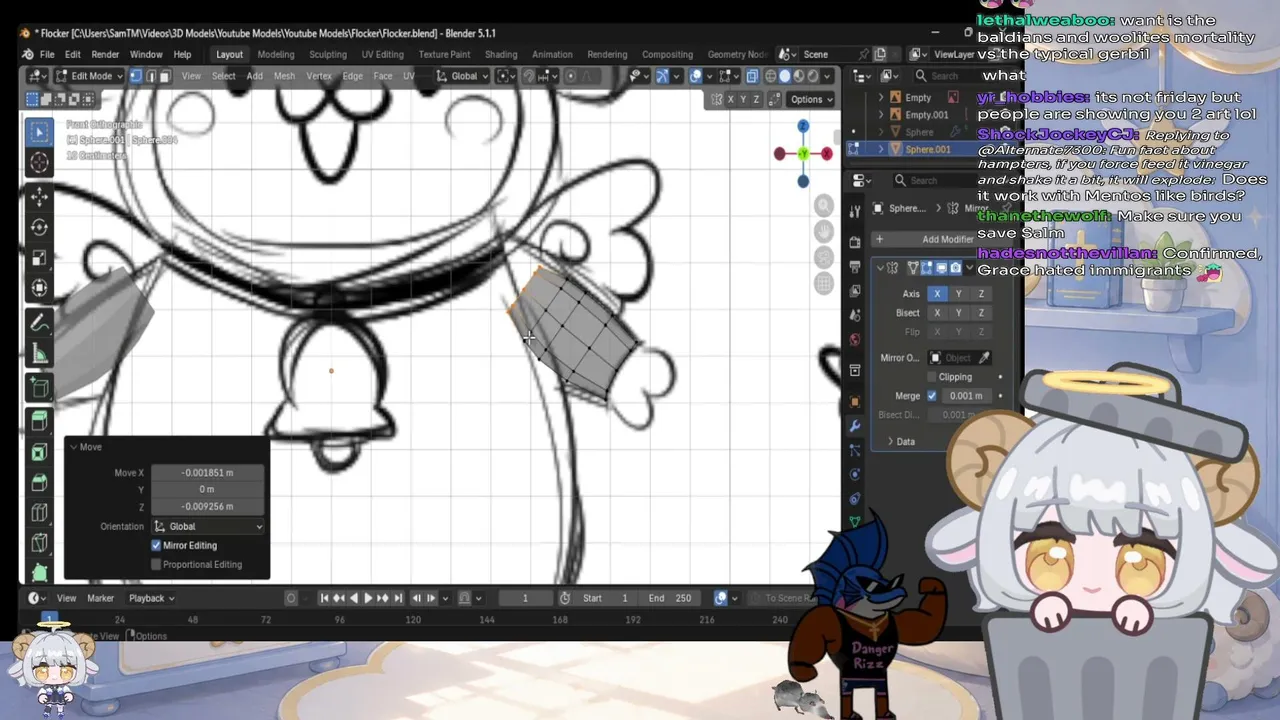Enable the Clipping checkbox
This screenshot has width=1280, height=720.
932,377
